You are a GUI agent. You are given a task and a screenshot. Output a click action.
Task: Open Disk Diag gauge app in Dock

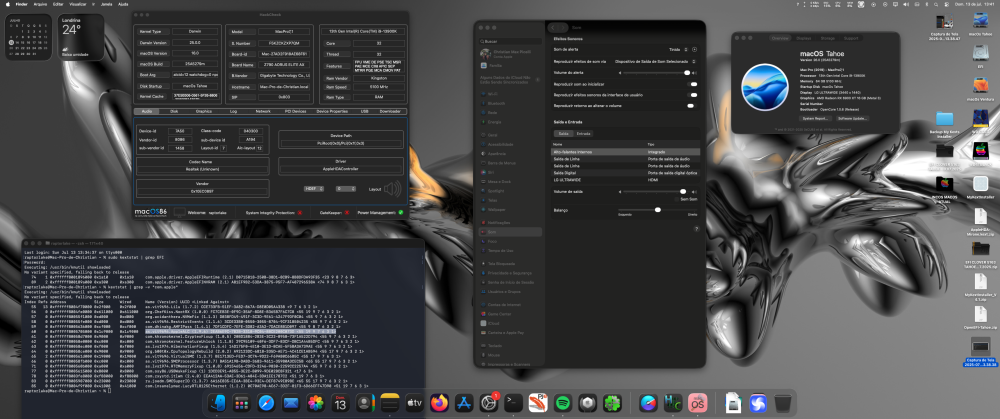tap(648, 403)
